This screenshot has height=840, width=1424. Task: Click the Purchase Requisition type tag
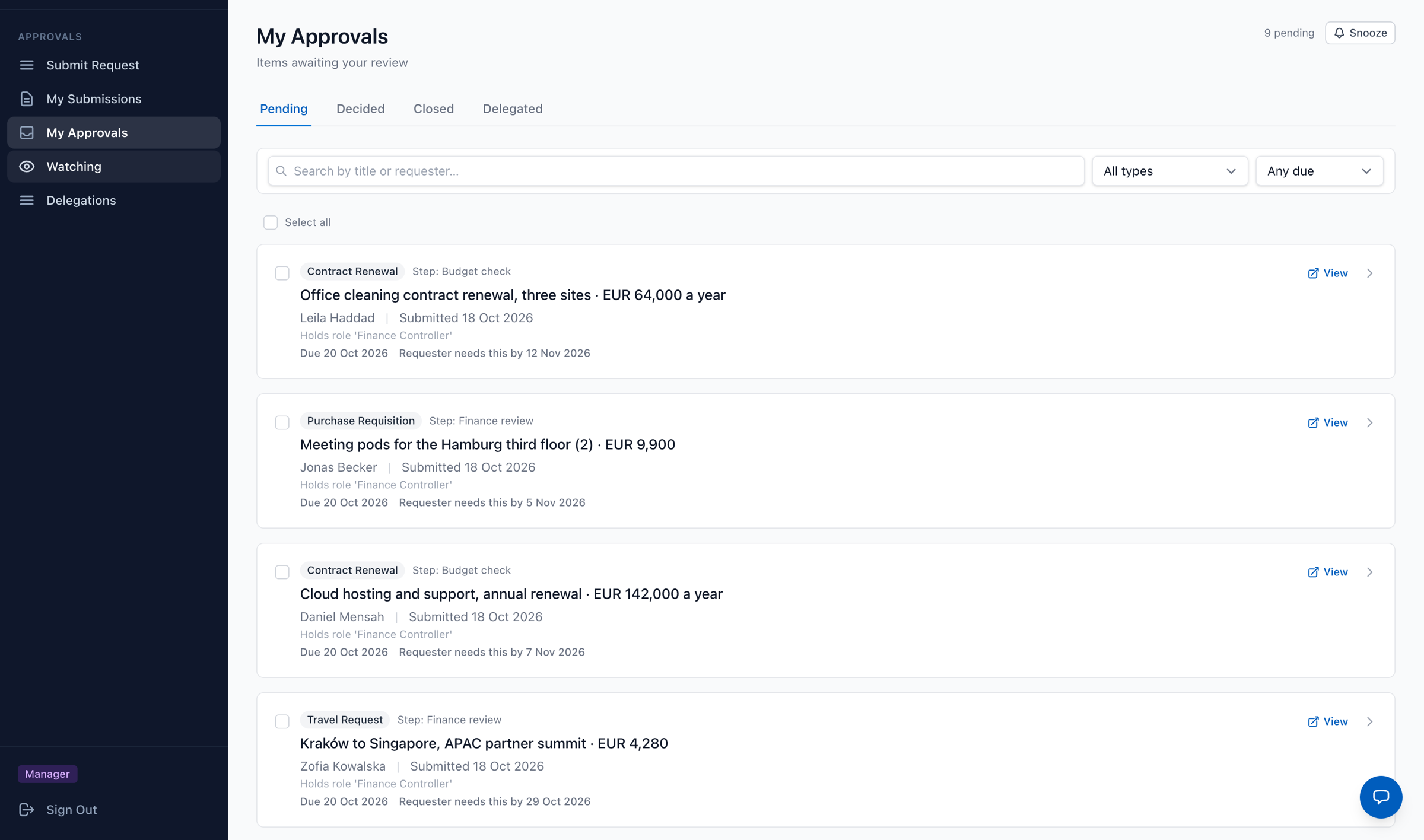tap(361, 421)
